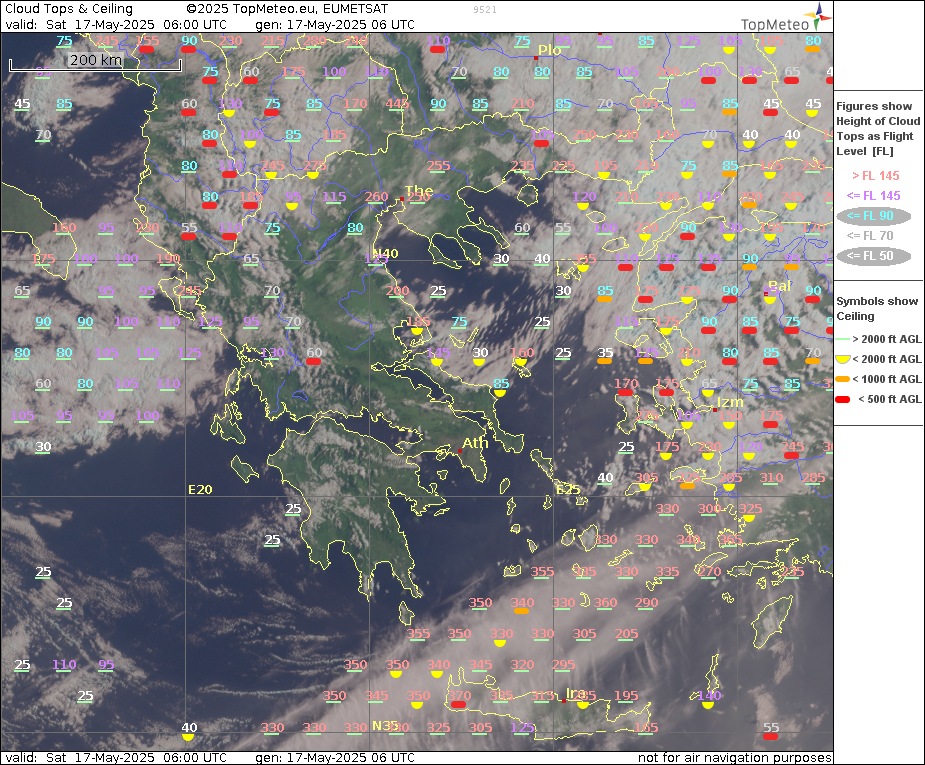Click the '©2025 TopMeteo.eu, EUMETSAT' copyright text
The width and height of the screenshot is (925, 765).
tap(287, 9)
